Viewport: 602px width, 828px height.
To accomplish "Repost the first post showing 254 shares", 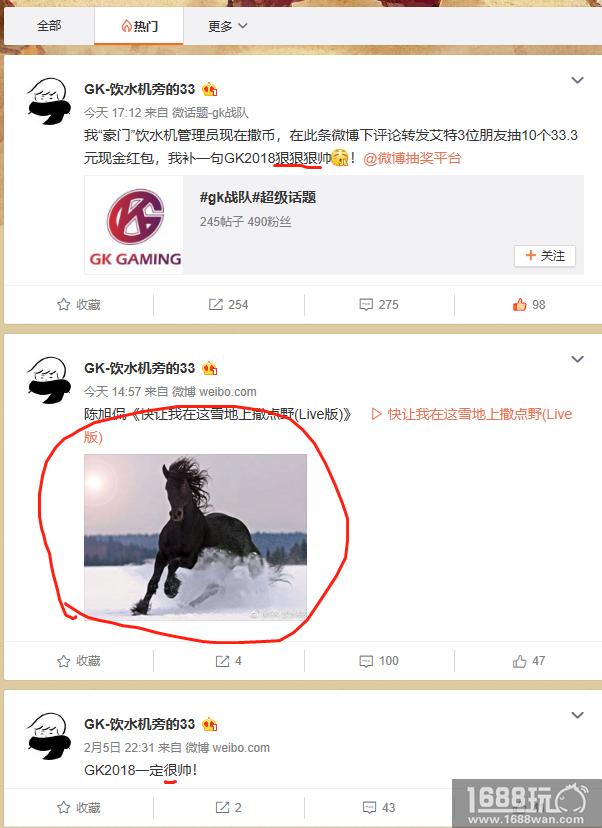I will [x=228, y=305].
